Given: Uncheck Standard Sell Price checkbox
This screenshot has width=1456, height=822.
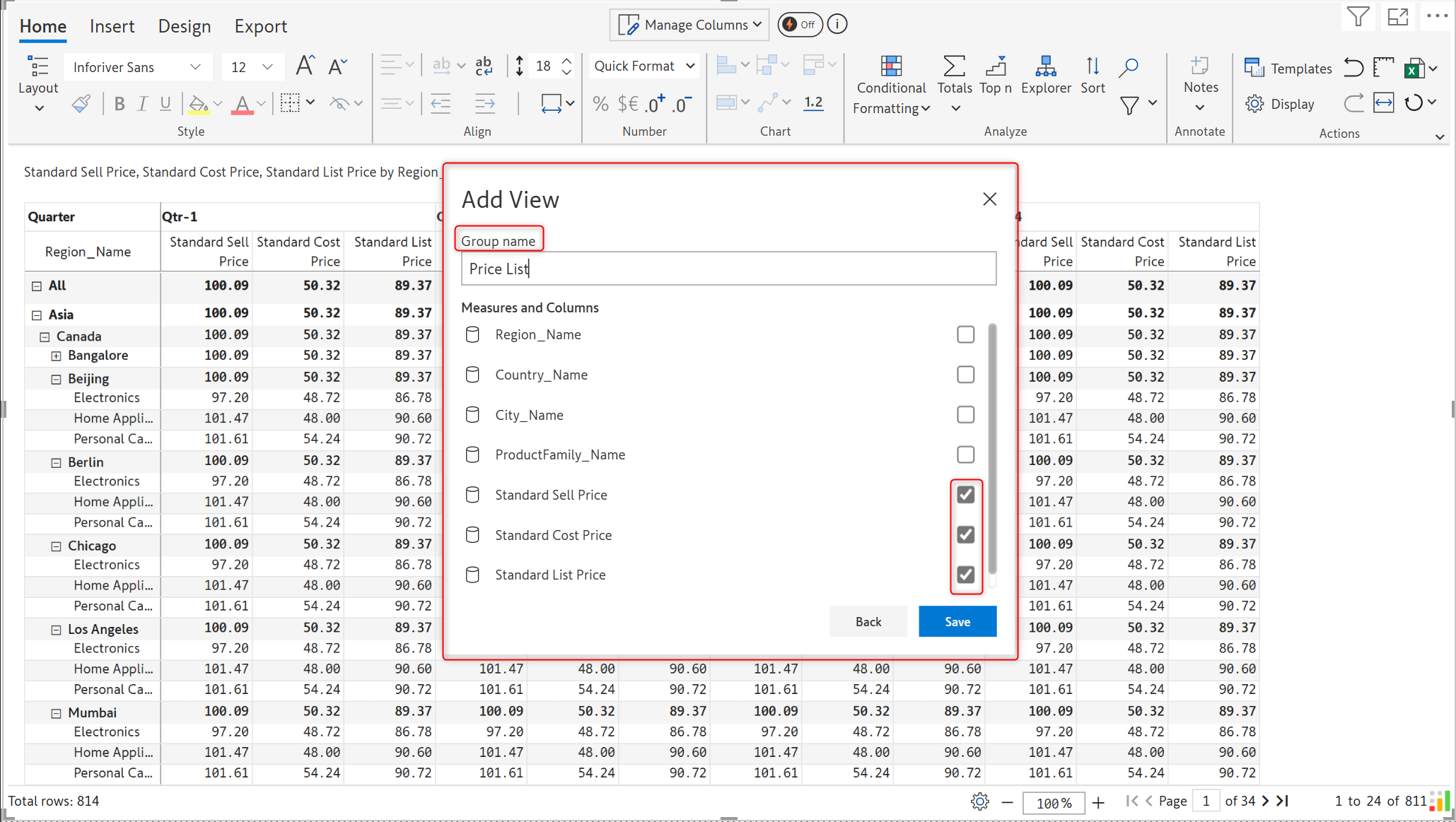Looking at the screenshot, I should (965, 495).
